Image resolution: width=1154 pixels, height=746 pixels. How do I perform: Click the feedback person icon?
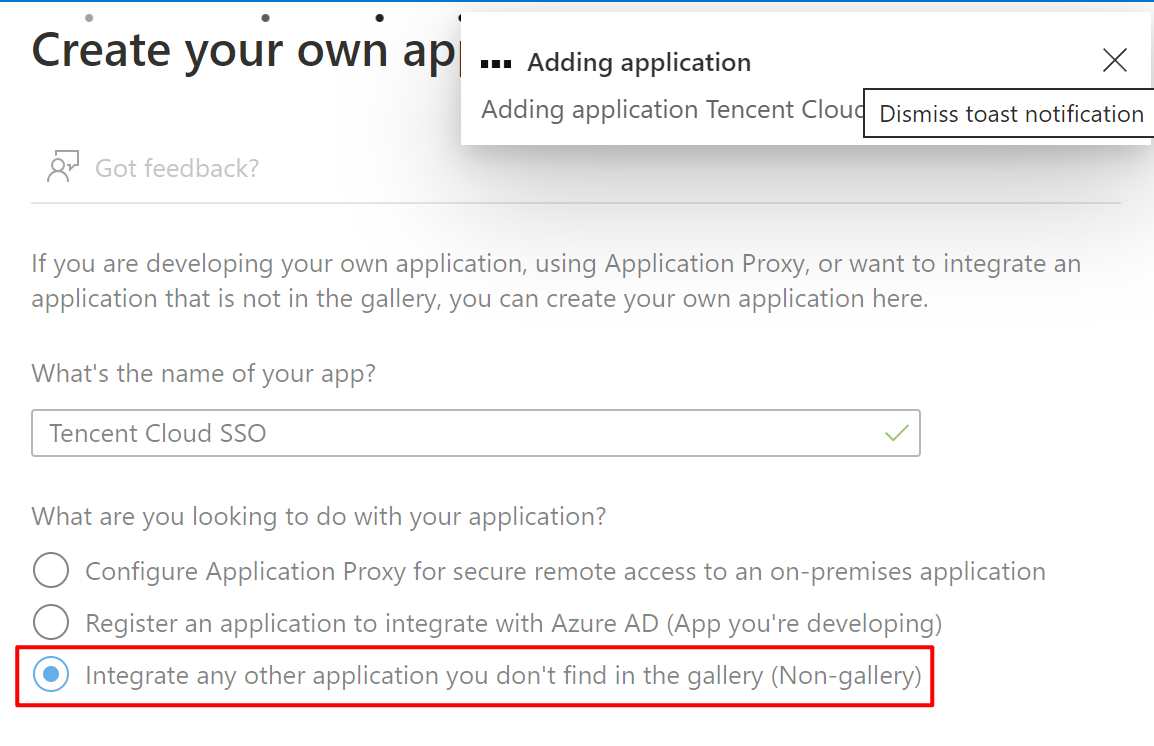[x=62, y=167]
